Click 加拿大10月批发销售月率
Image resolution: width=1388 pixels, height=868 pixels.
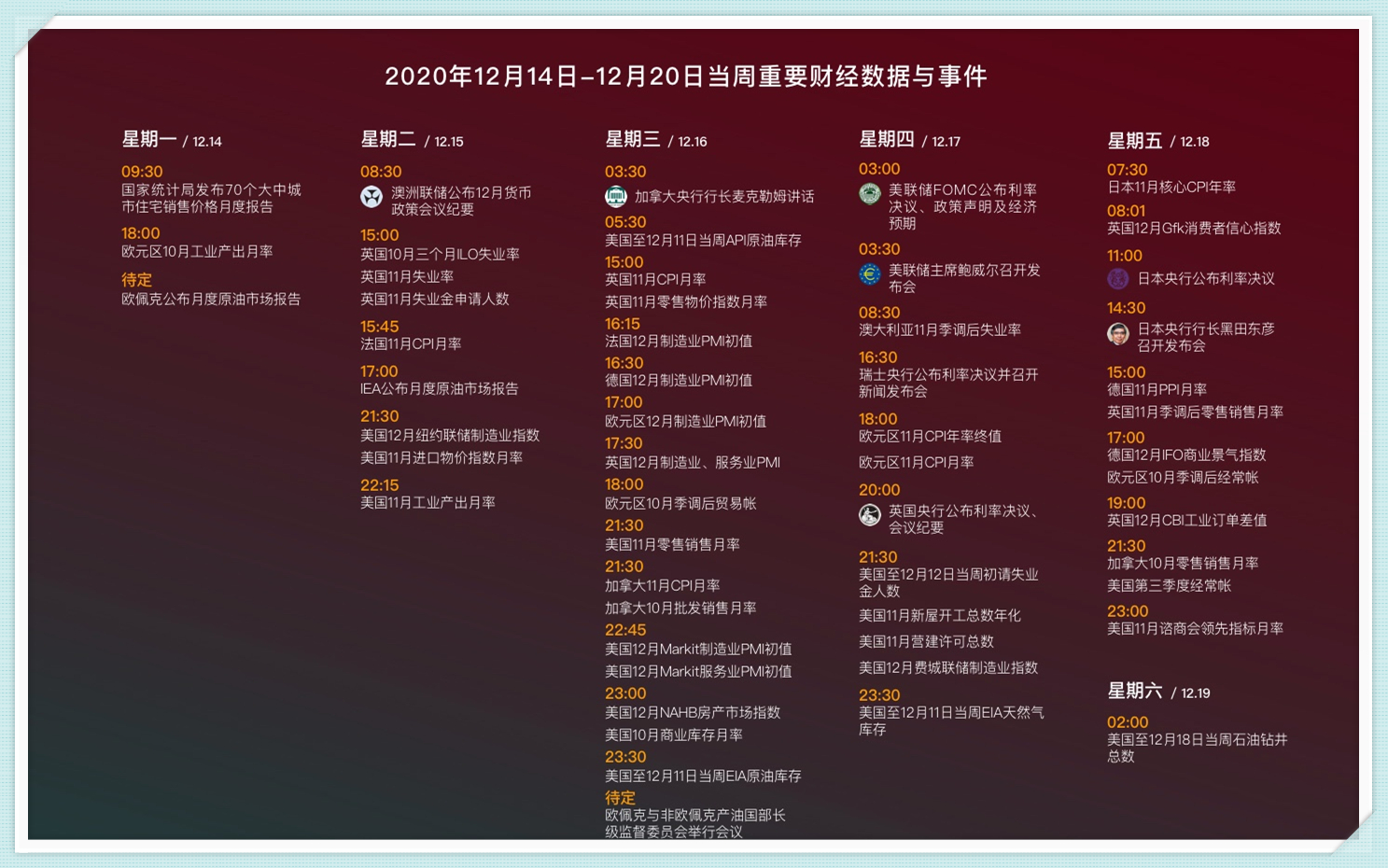click(680, 608)
